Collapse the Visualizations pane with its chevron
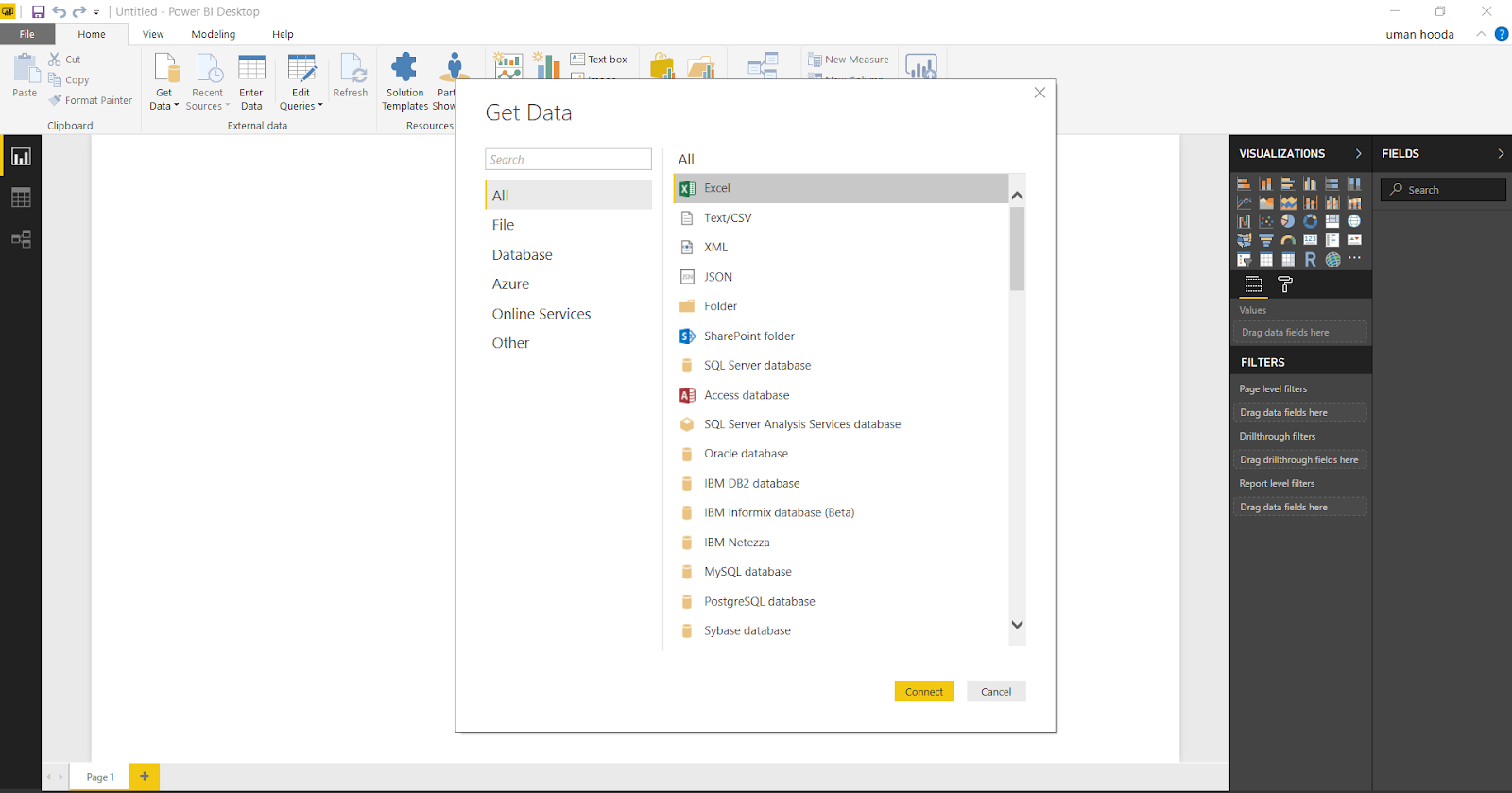1512x793 pixels. click(x=1359, y=153)
